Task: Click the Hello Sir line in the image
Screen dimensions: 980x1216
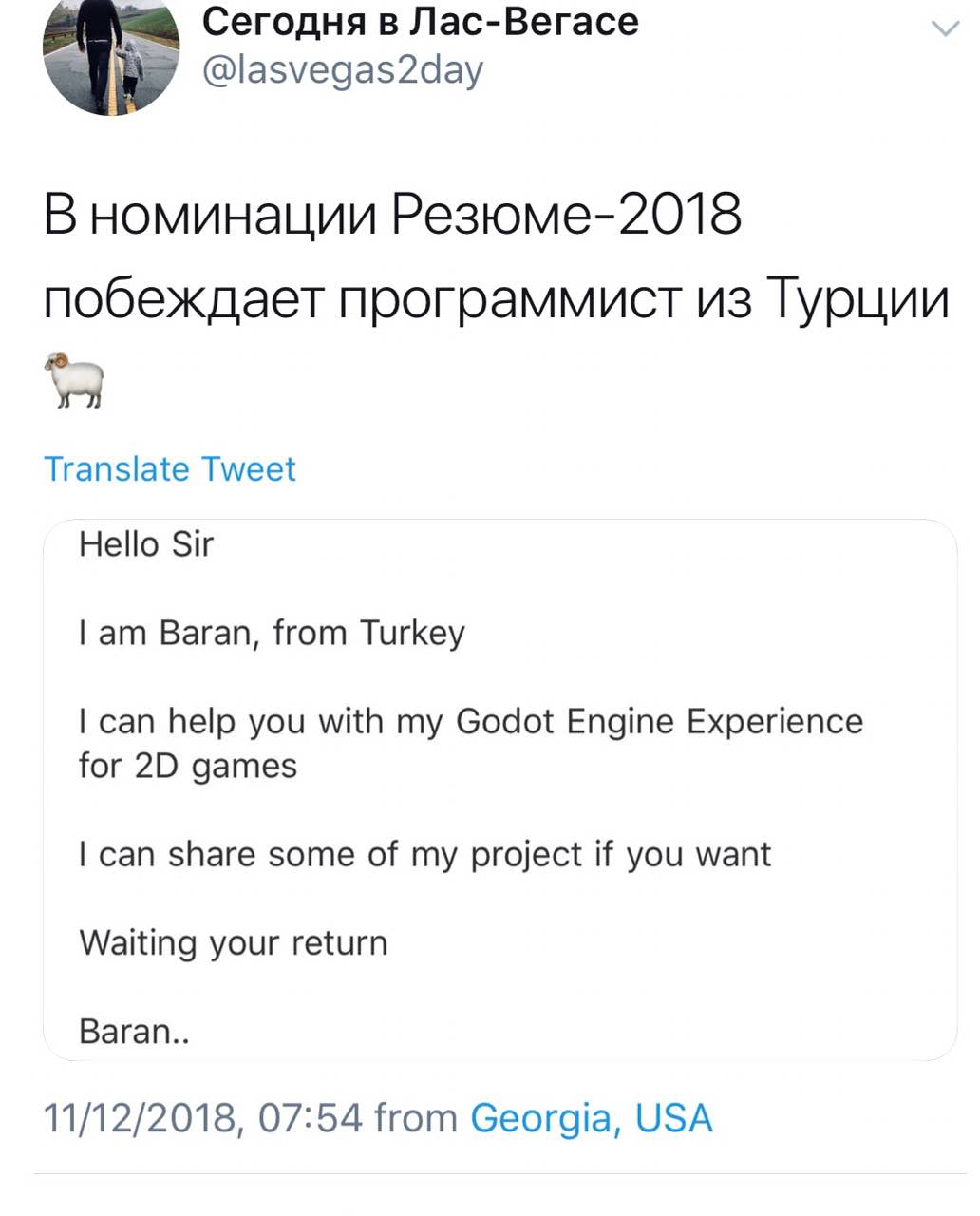Action: point(146,544)
